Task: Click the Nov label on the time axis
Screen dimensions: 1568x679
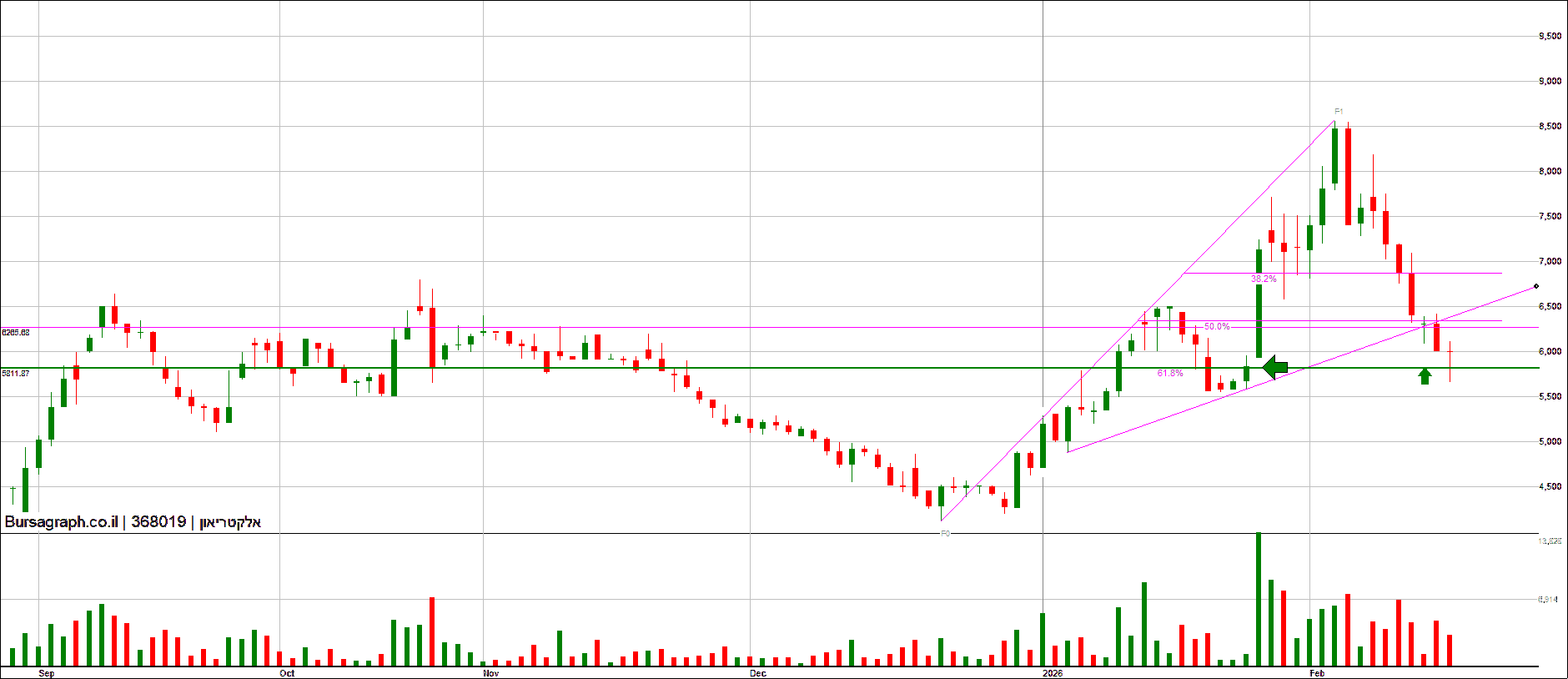Action: (490, 673)
